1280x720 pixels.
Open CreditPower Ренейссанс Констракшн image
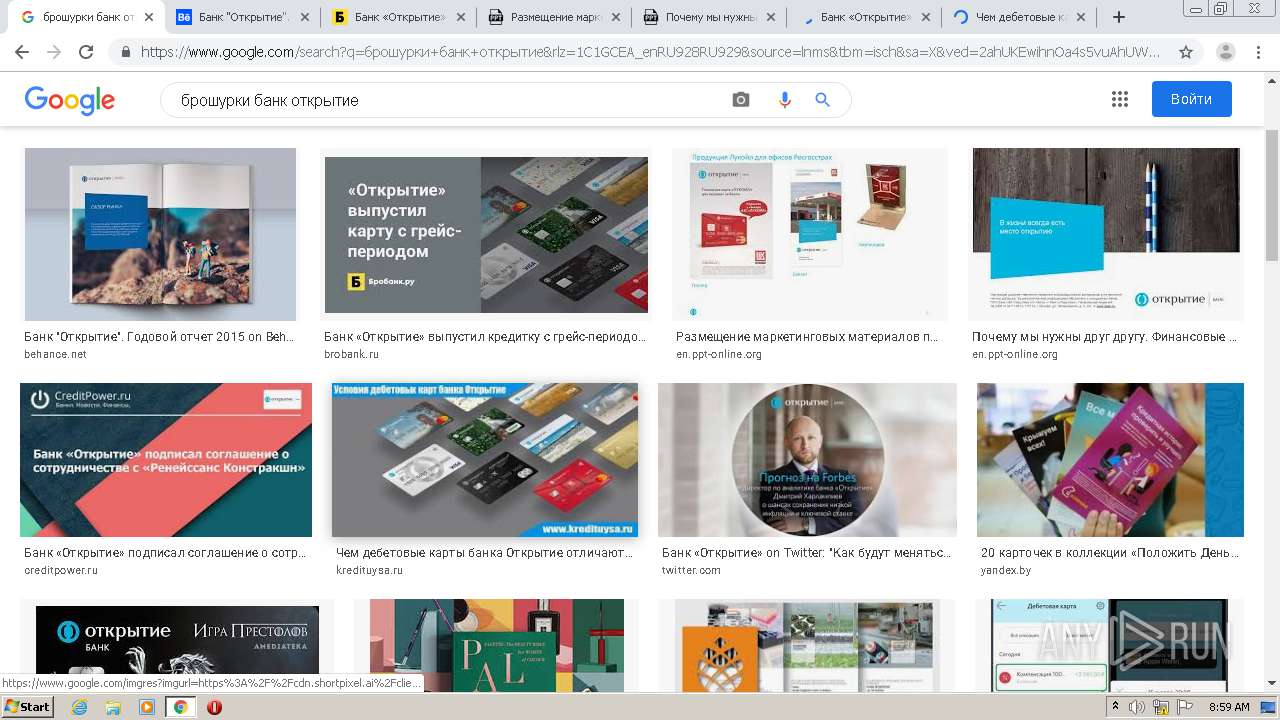coord(166,460)
